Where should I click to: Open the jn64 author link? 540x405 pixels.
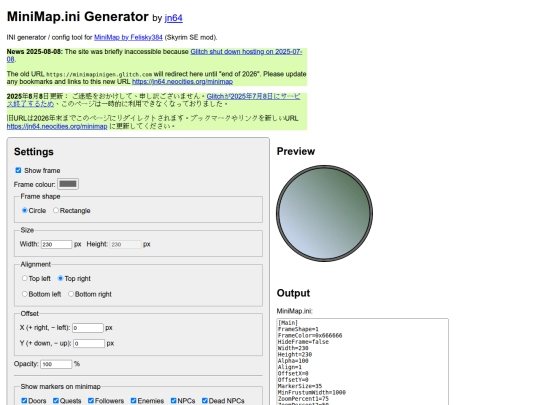click(174, 18)
